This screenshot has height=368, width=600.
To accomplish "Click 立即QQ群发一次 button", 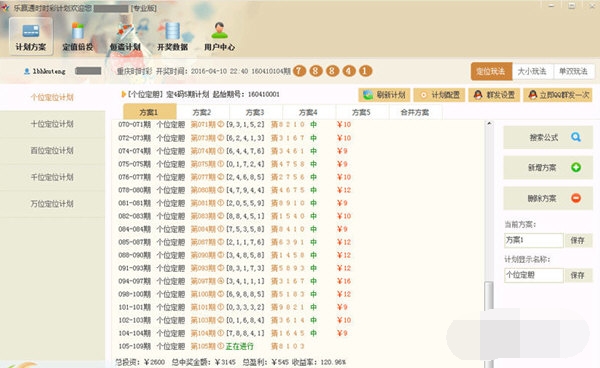I will pyautogui.click(x=558, y=95).
